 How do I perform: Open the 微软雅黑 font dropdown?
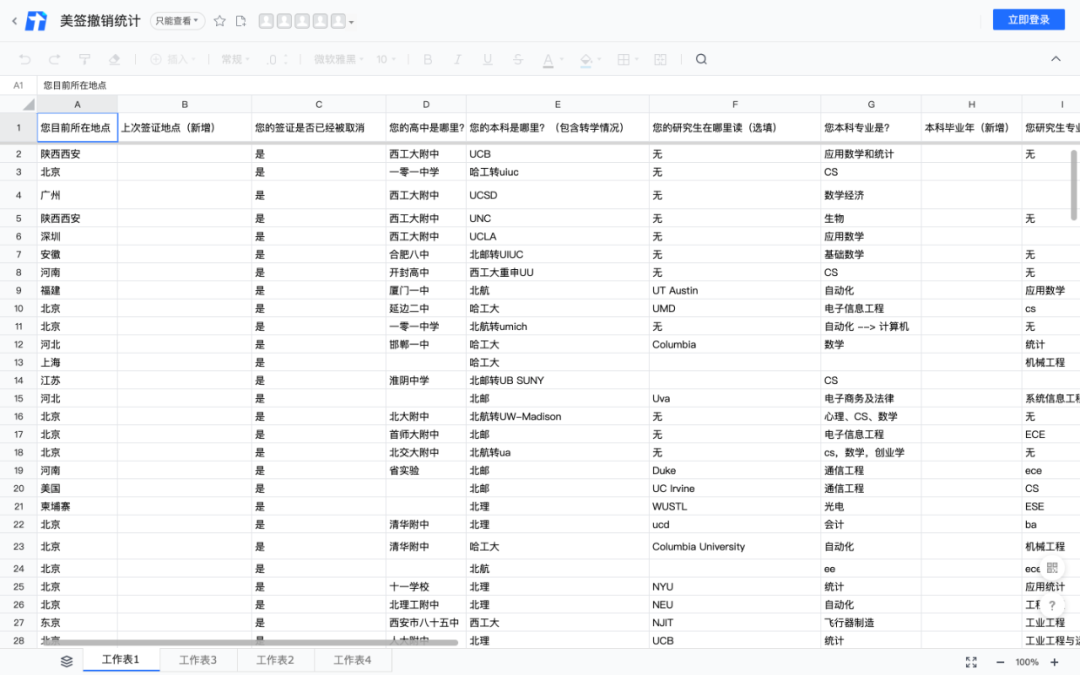(339, 59)
